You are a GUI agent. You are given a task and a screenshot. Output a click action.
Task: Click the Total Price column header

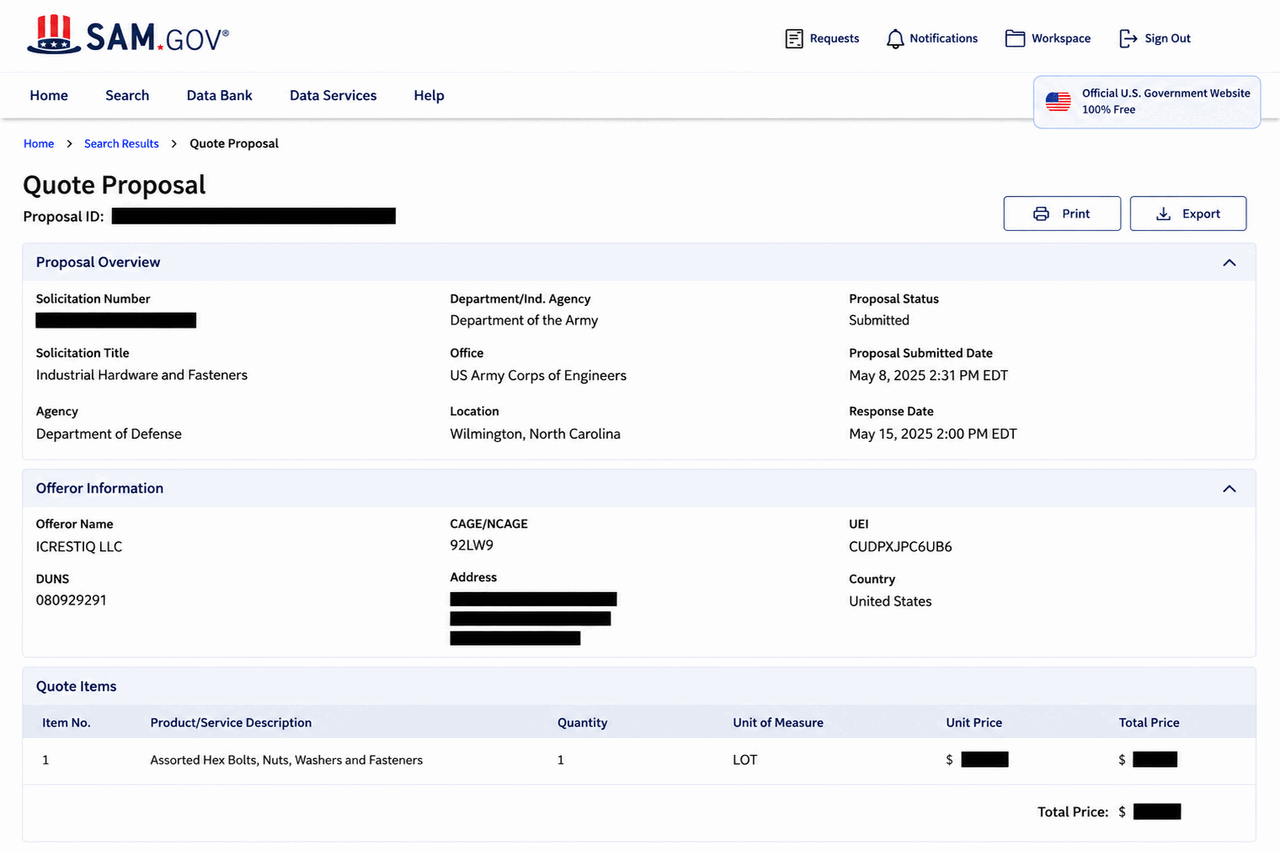coord(1149,723)
